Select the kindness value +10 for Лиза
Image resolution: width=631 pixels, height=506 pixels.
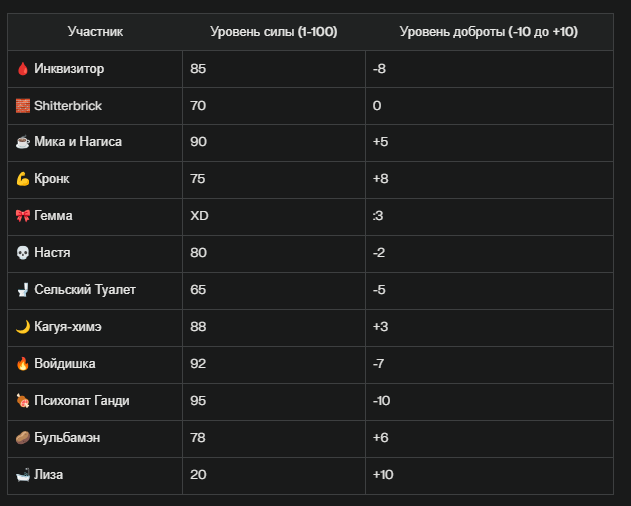click(x=383, y=475)
